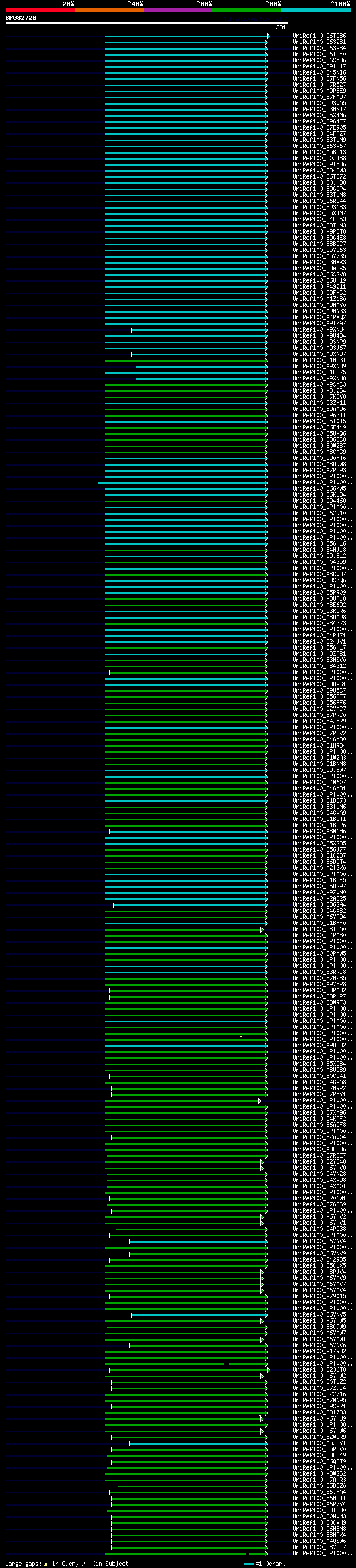Click hit label UniRef100_B7FN56
The width and height of the screenshot is (356, 1568).
[319, 79]
